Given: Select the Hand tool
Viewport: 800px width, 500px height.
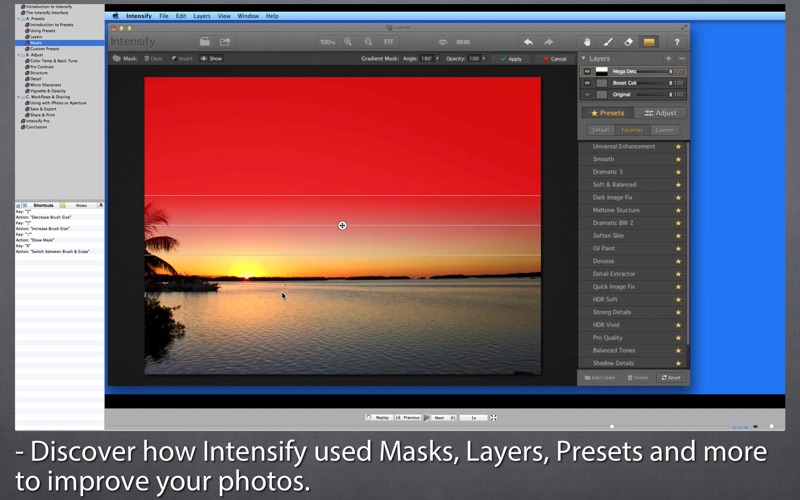Looking at the screenshot, I should [587, 42].
